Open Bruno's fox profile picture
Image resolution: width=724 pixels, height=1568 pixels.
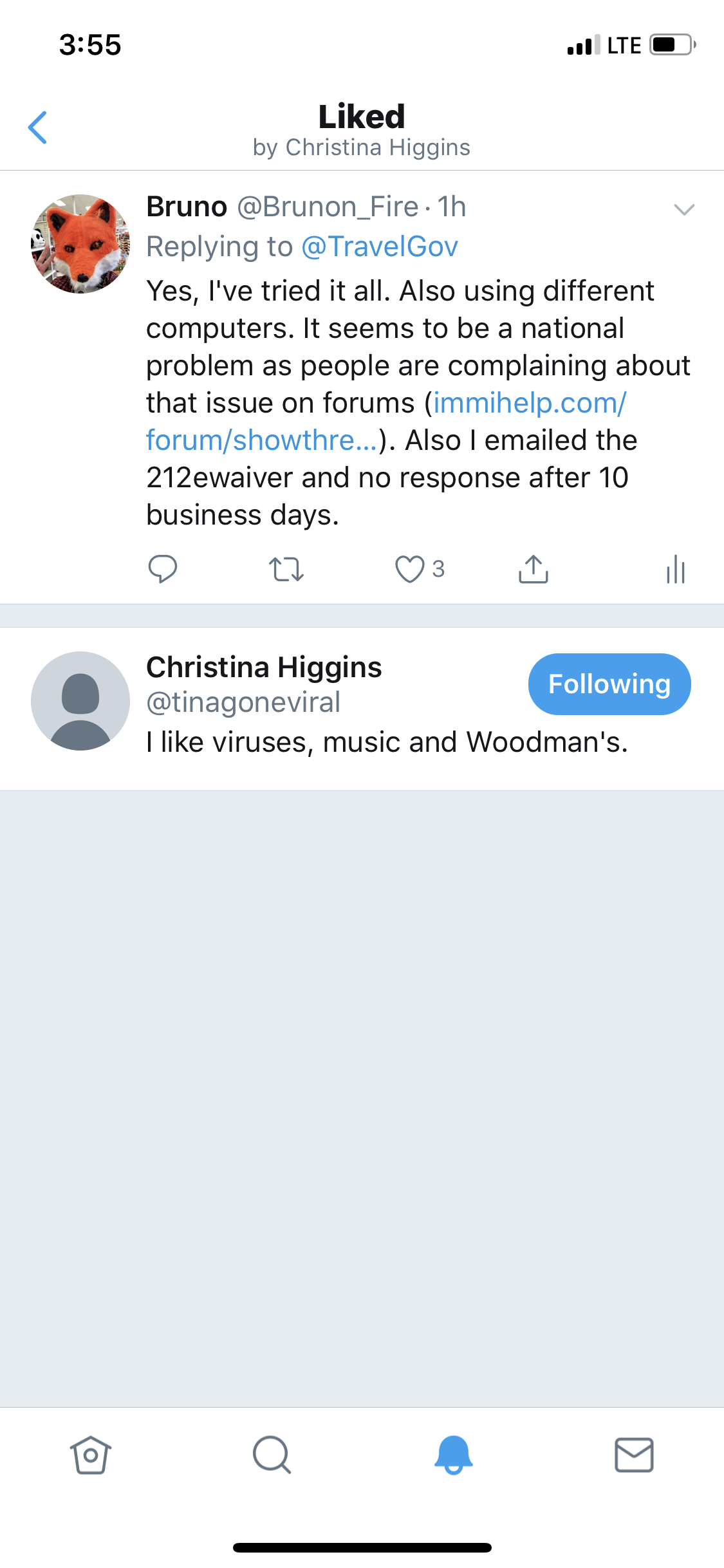click(80, 244)
